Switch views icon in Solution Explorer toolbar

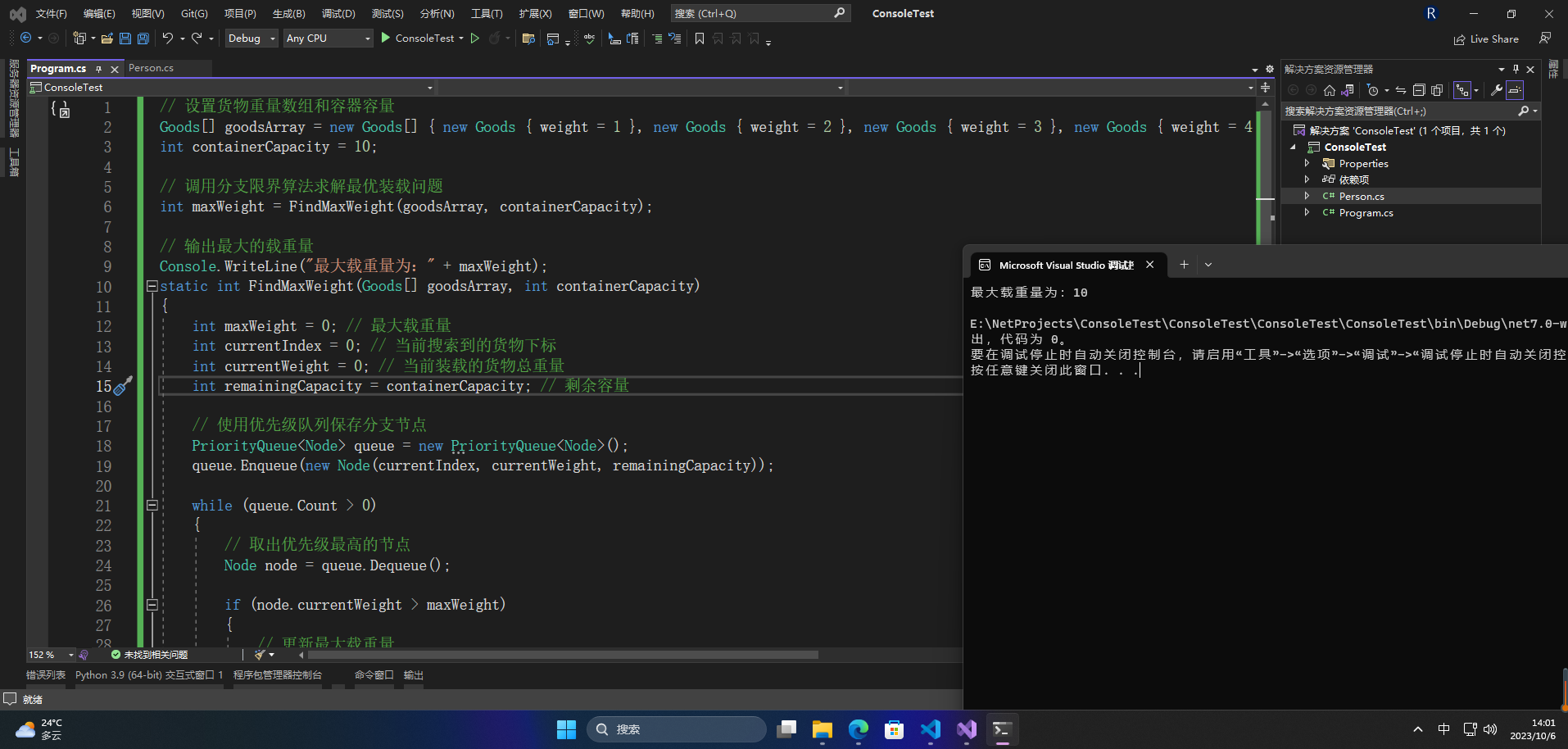coord(1348,90)
